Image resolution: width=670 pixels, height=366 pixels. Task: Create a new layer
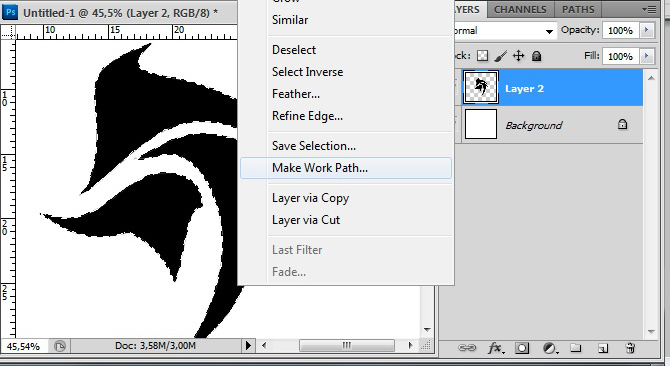(603, 348)
